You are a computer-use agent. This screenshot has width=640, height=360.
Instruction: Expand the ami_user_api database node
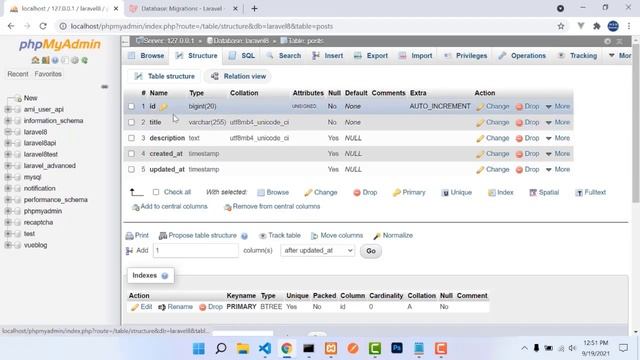[x=8, y=109]
